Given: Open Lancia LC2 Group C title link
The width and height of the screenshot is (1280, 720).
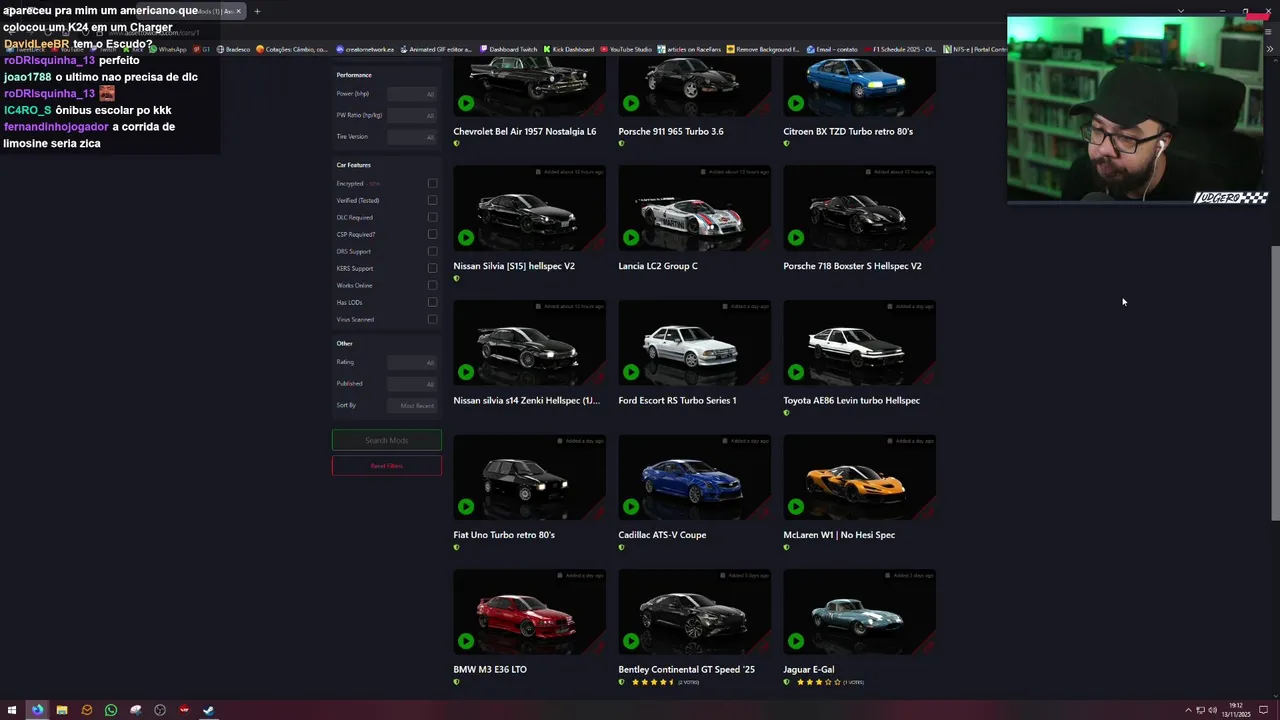Looking at the screenshot, I should pos(658,266).
